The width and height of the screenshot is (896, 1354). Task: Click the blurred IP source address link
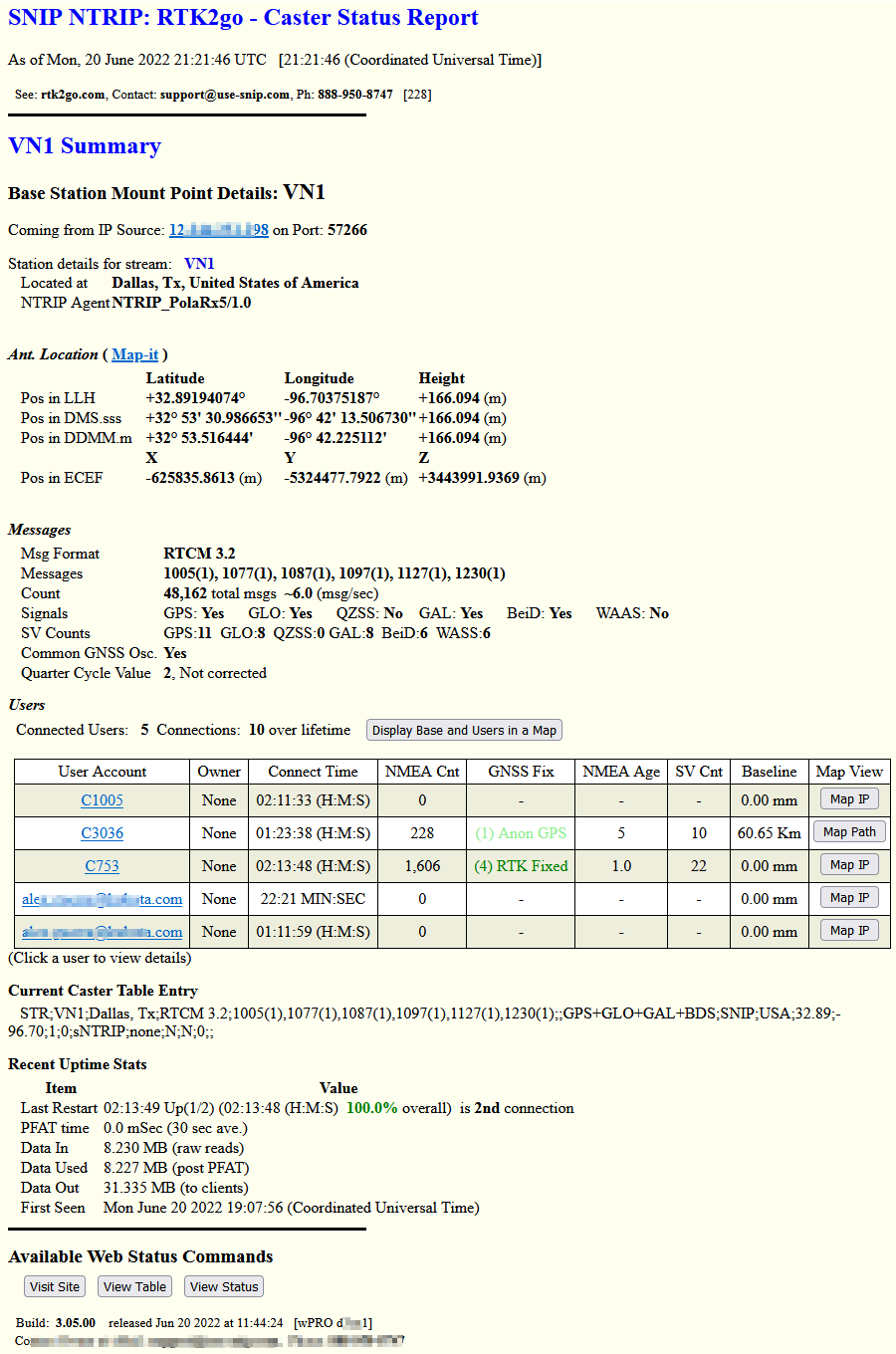point(219,230)
